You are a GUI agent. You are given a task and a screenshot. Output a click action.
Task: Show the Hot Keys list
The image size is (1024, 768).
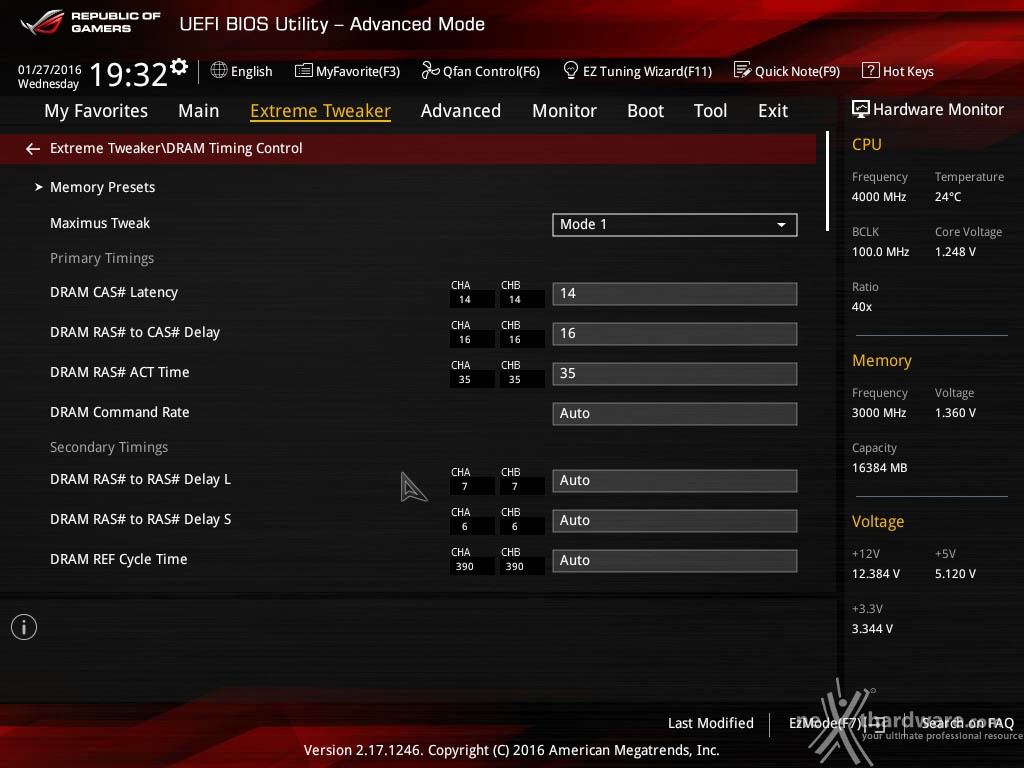point(908,71)
